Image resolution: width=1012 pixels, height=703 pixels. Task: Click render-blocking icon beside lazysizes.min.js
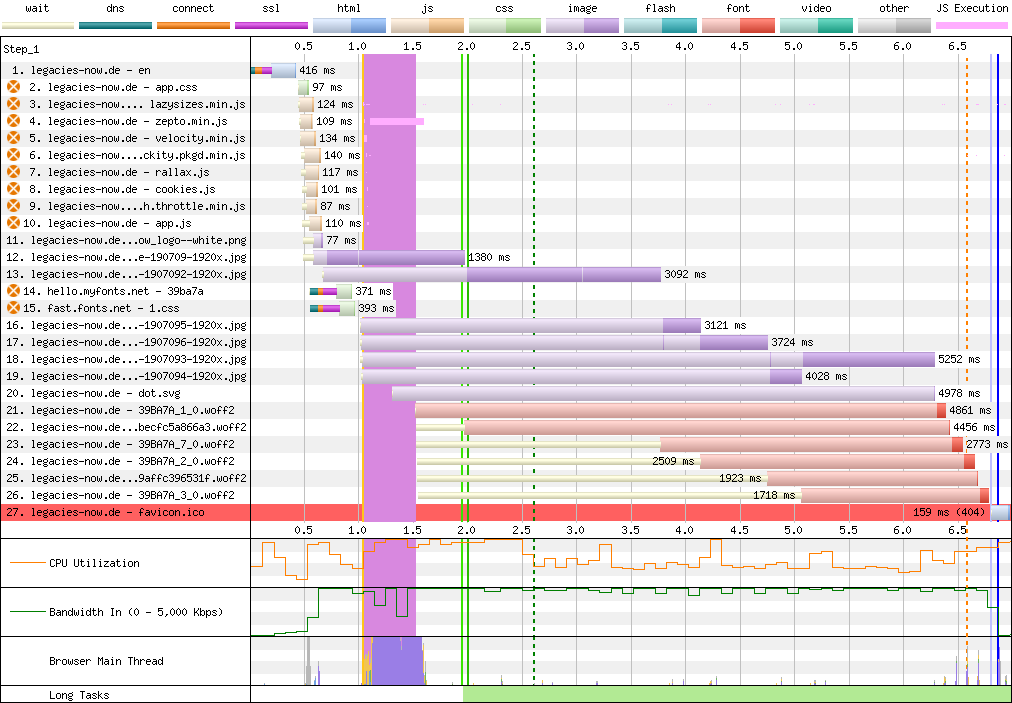point(13,104)
